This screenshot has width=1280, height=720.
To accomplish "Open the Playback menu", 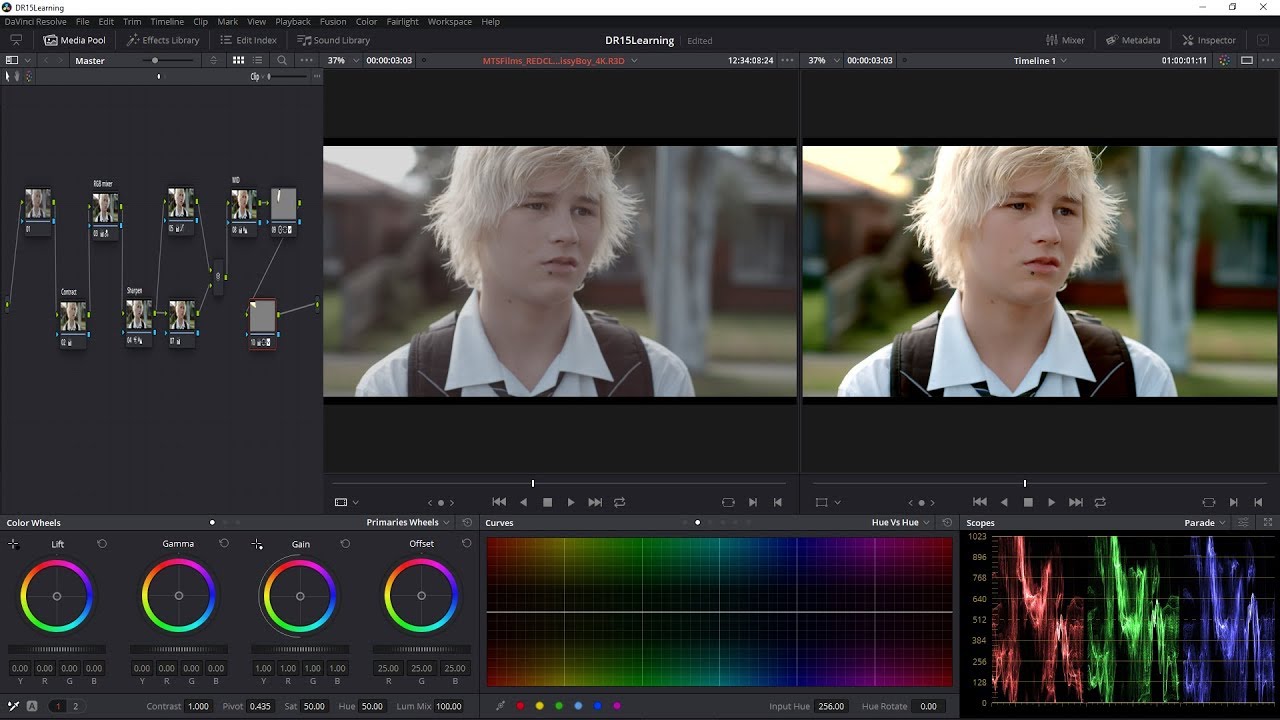I will [293, 21].
